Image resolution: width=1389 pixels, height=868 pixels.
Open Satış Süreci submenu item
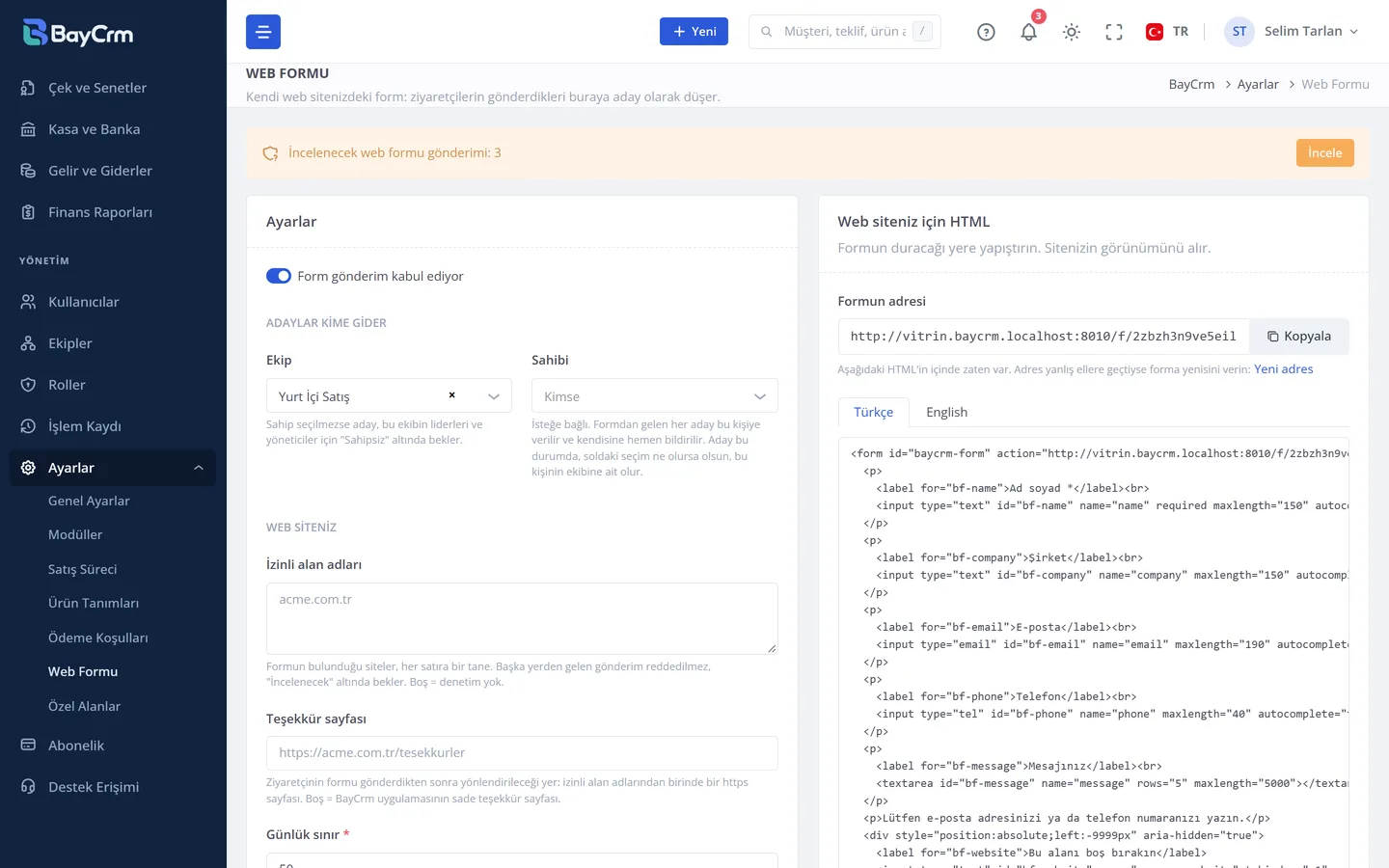(x=83, y=569)
